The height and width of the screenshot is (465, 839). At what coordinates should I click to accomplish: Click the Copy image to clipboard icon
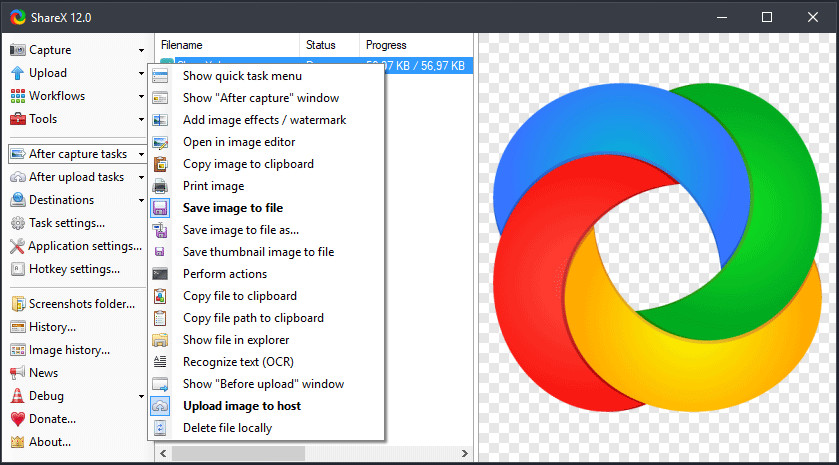pos(160,164)
